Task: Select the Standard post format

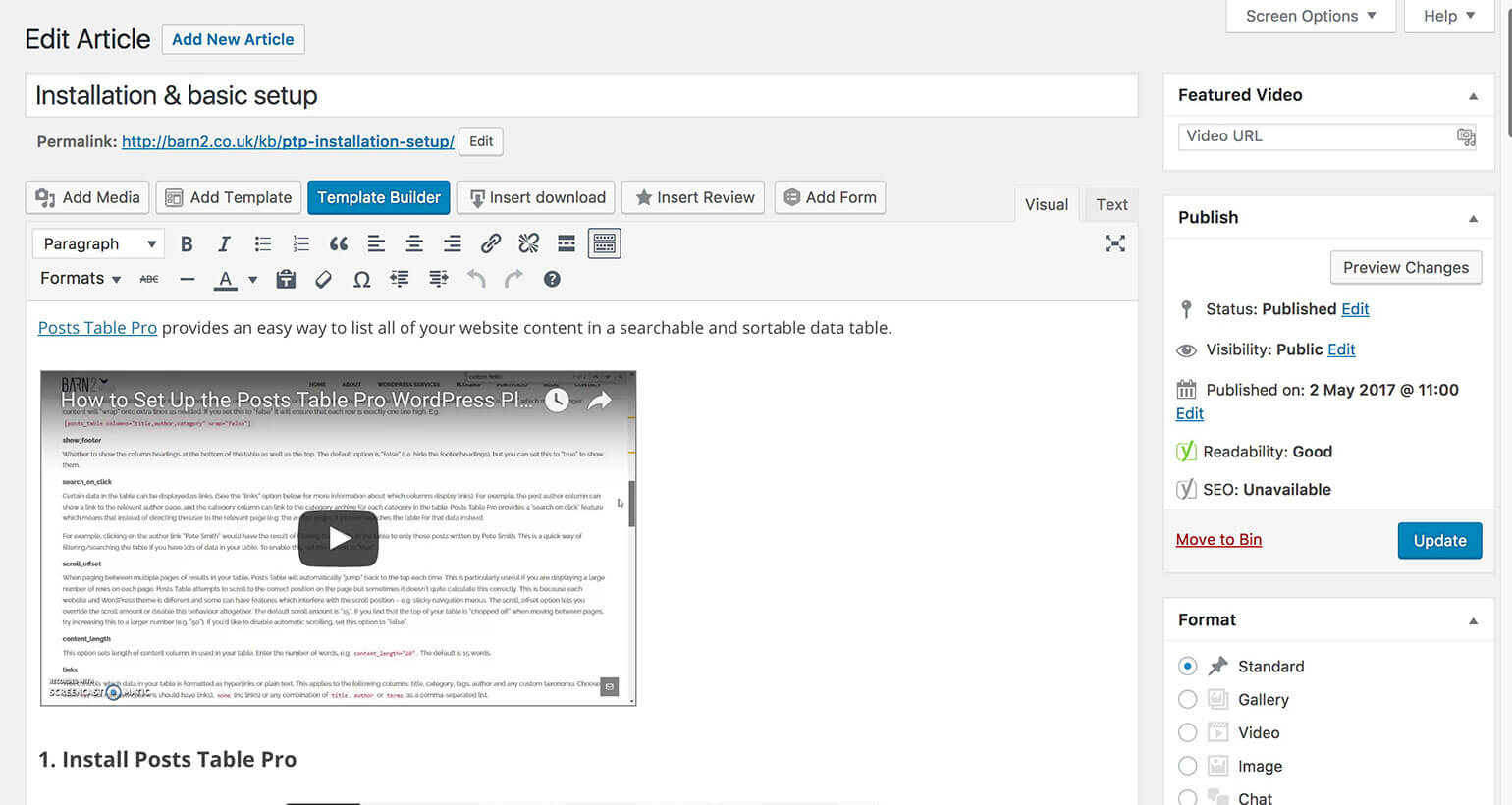Action: point(1187,667)
